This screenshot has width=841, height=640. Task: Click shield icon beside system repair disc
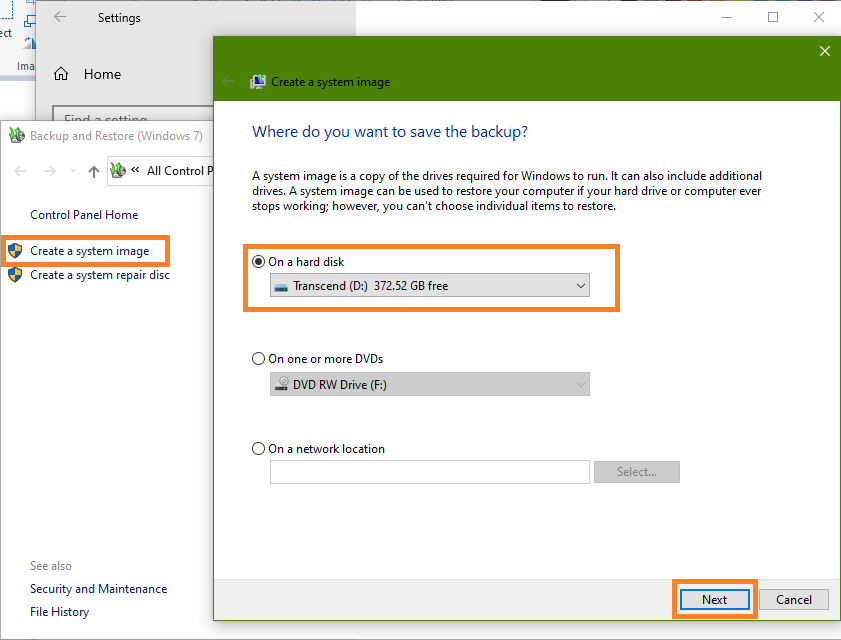coord(15,275)
